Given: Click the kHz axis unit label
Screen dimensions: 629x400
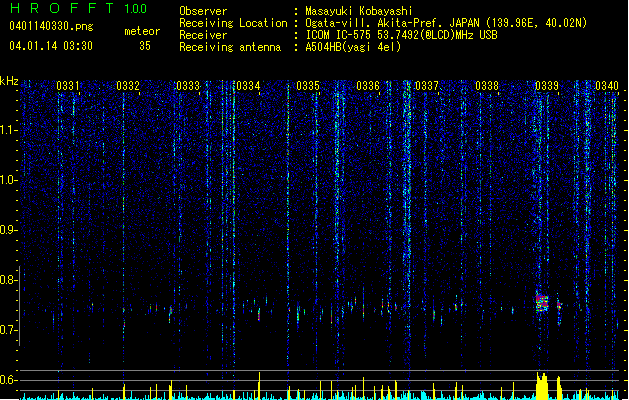Looking at the screenshot, I should click(x=9, y=81).
